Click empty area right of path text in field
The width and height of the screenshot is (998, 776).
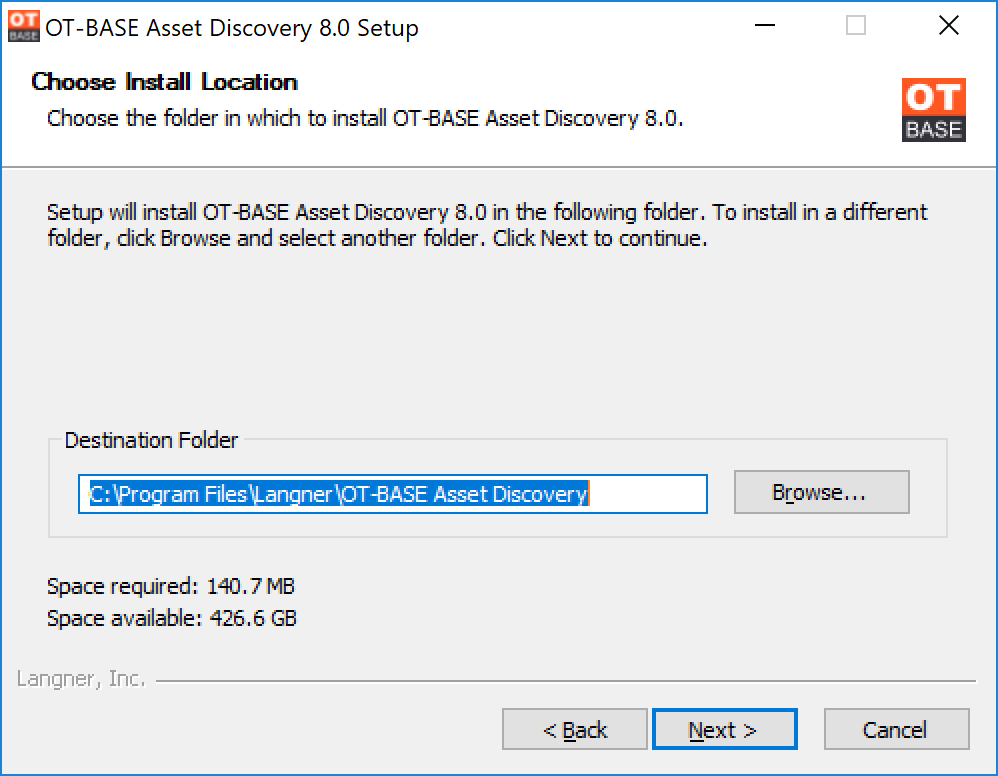(x=648, y=494)
